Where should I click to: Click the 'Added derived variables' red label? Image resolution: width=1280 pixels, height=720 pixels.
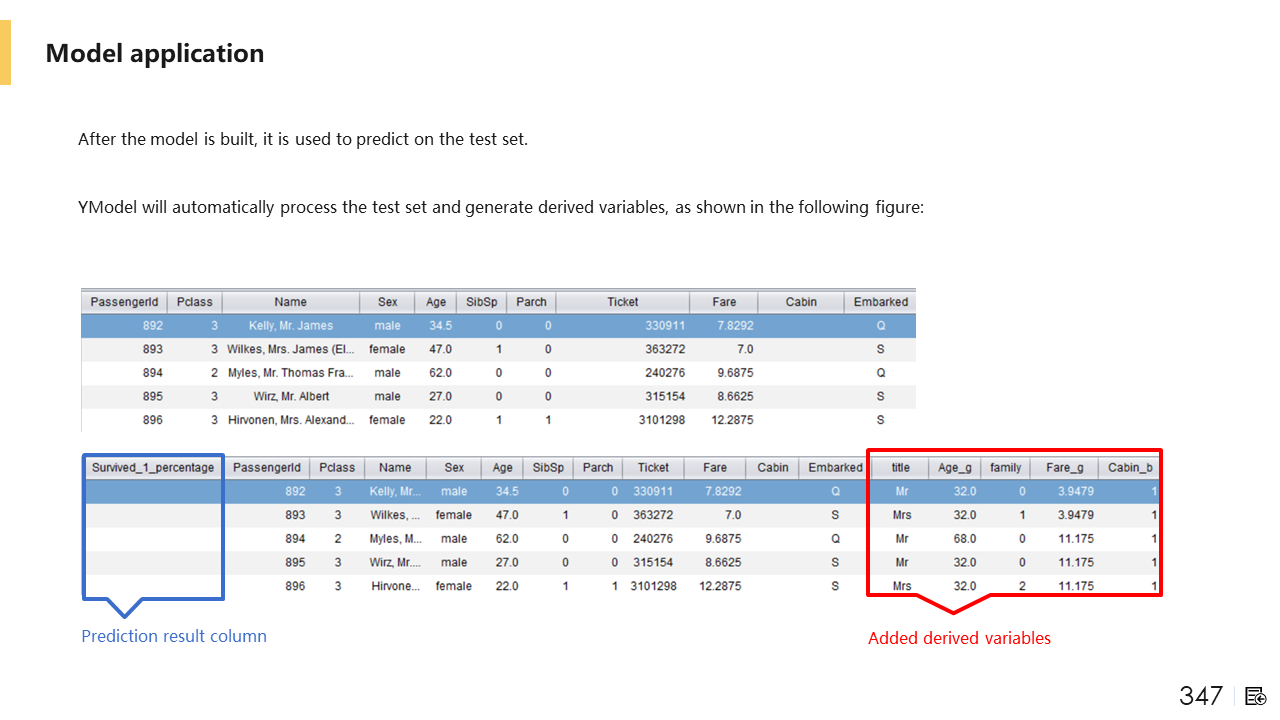[x=959, y=638]
